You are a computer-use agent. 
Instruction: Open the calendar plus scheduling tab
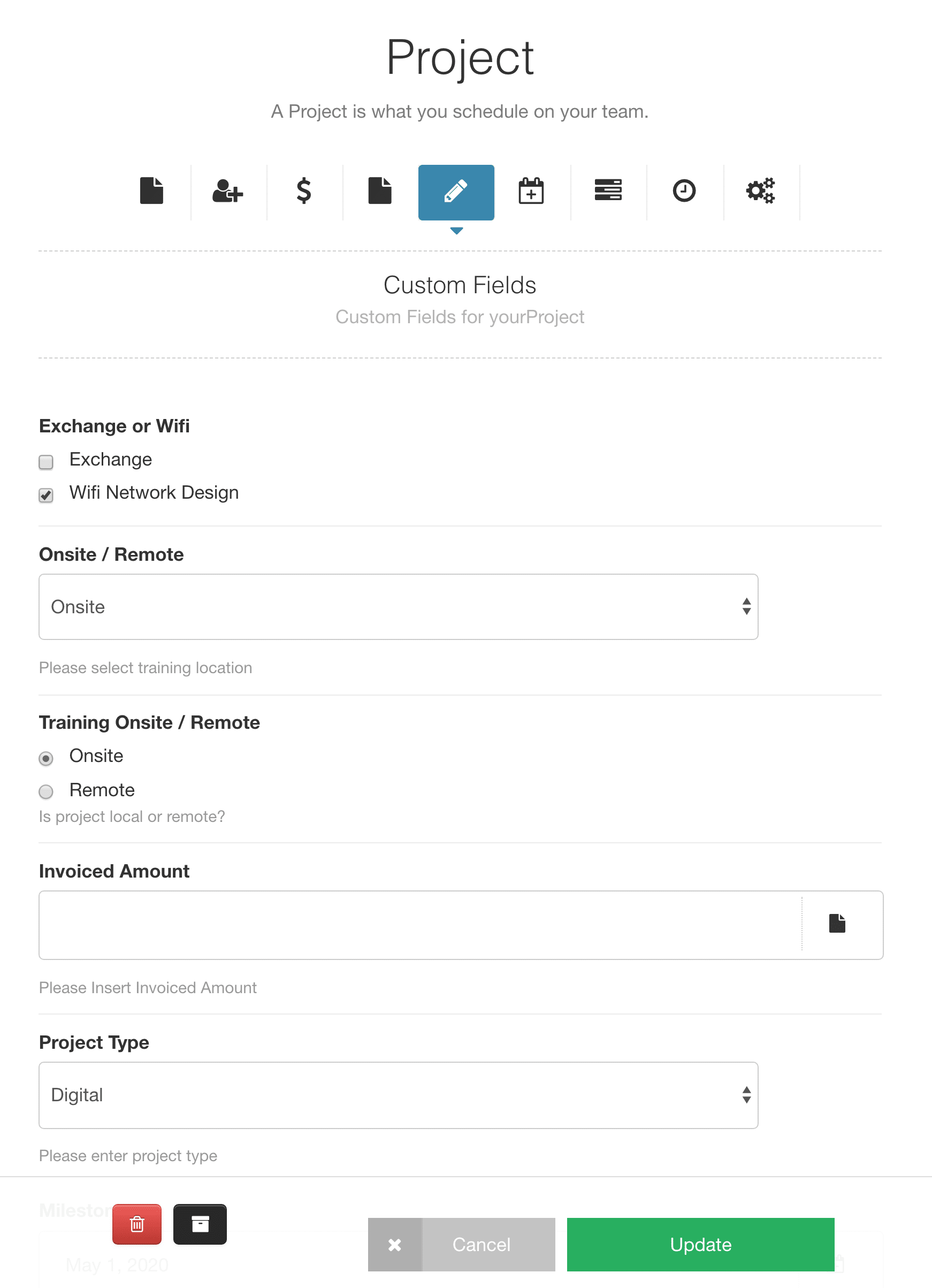pyautogui.click(x=532, y=192)
